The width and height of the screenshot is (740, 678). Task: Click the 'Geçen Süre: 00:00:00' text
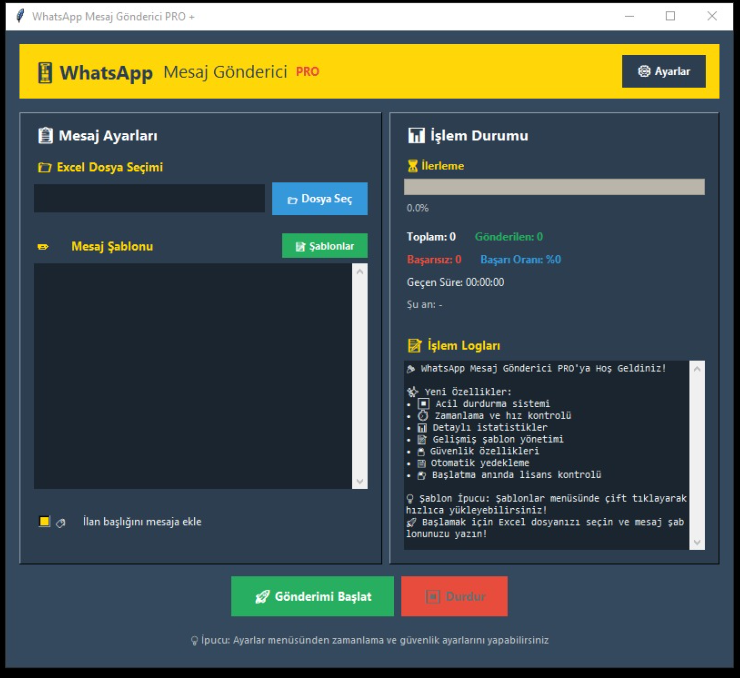click(455, 282)
